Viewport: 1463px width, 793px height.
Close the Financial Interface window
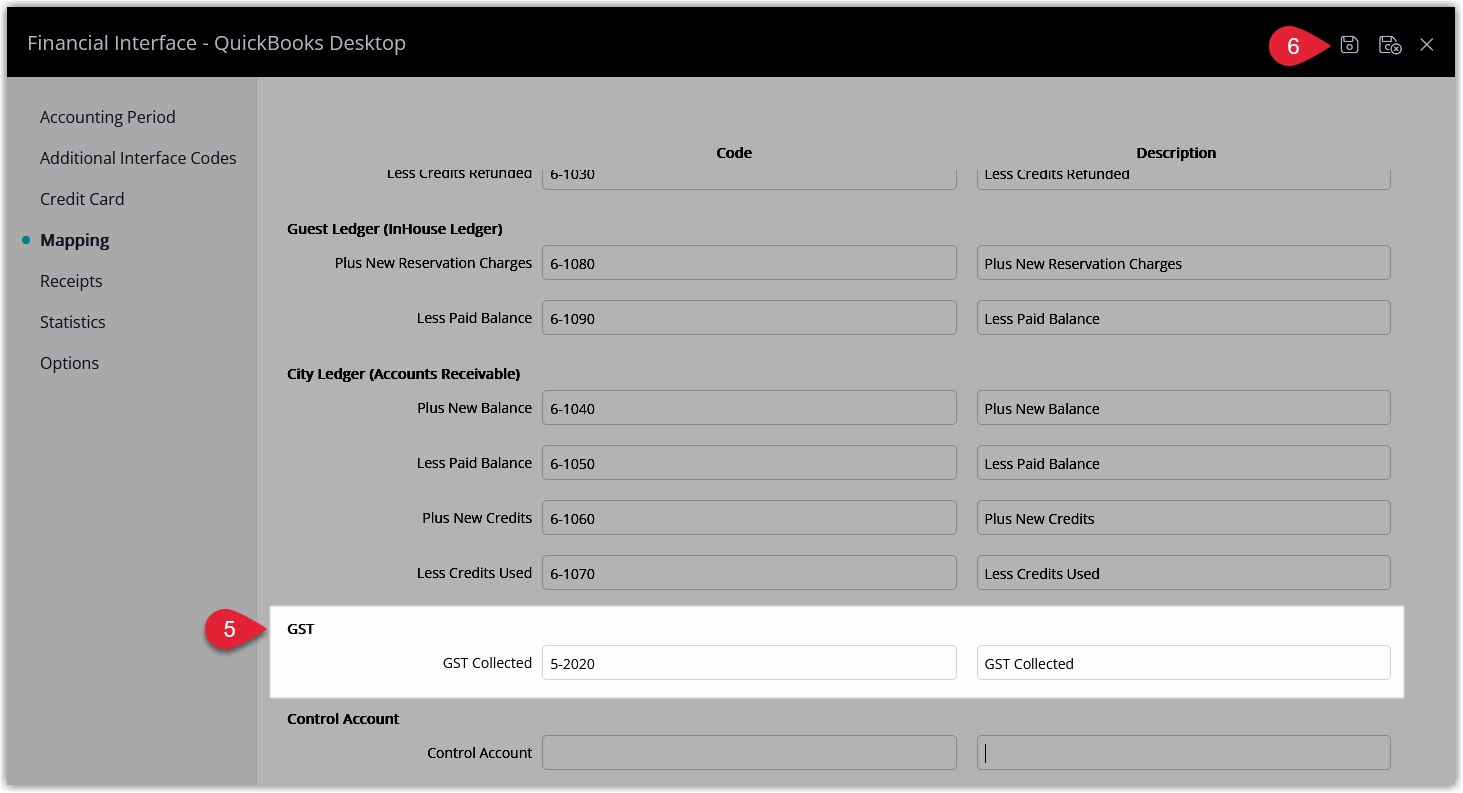tap(1427, 45)
